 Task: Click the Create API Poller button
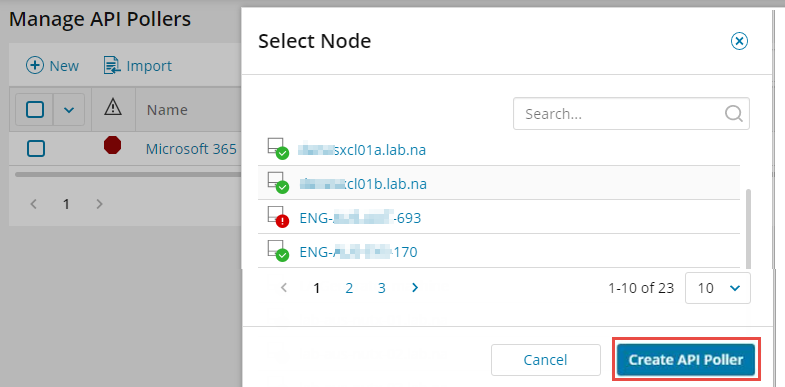point(686,359)
